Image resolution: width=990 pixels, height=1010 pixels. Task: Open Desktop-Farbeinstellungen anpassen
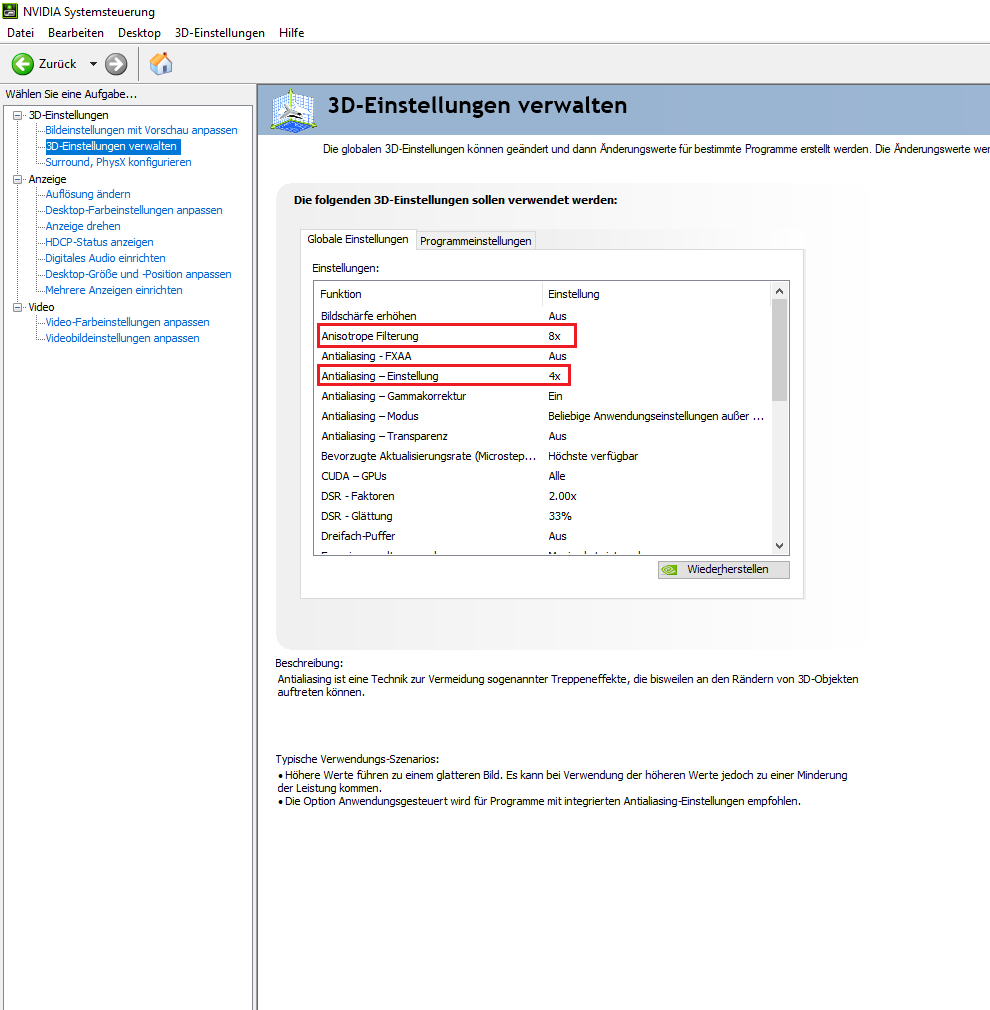(x=134, y=210)
